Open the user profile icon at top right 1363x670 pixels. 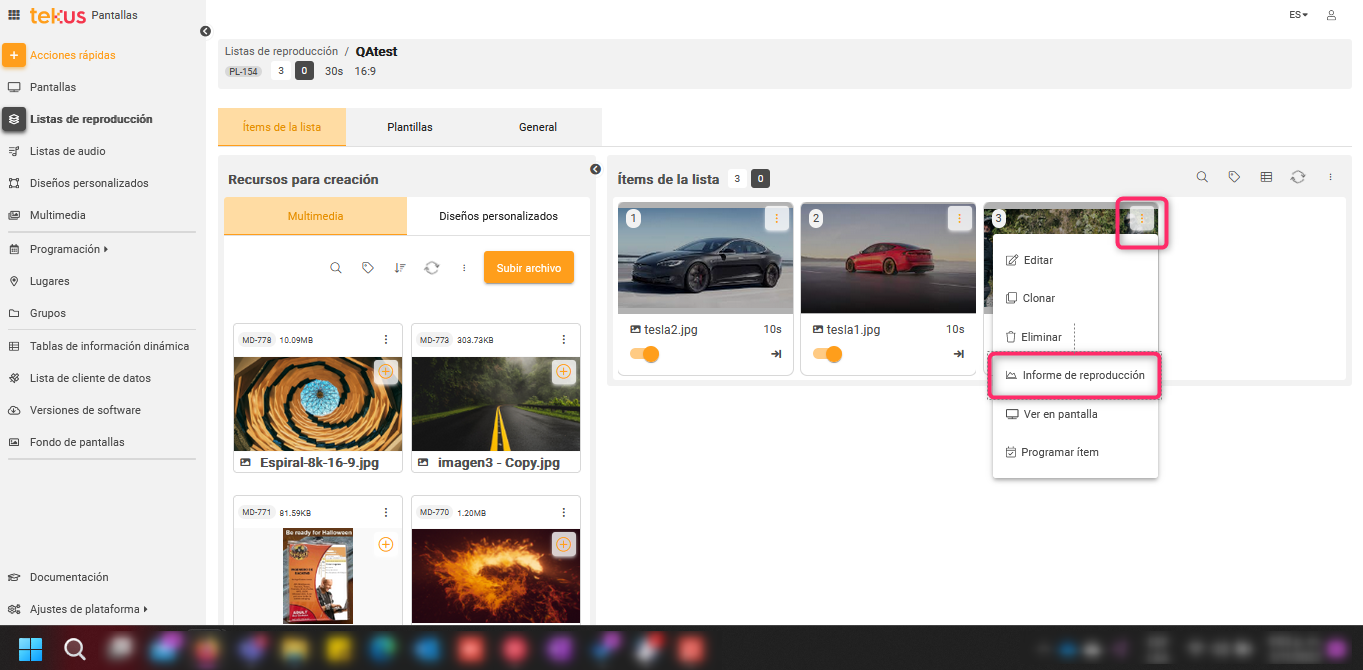click(1331, 15)
